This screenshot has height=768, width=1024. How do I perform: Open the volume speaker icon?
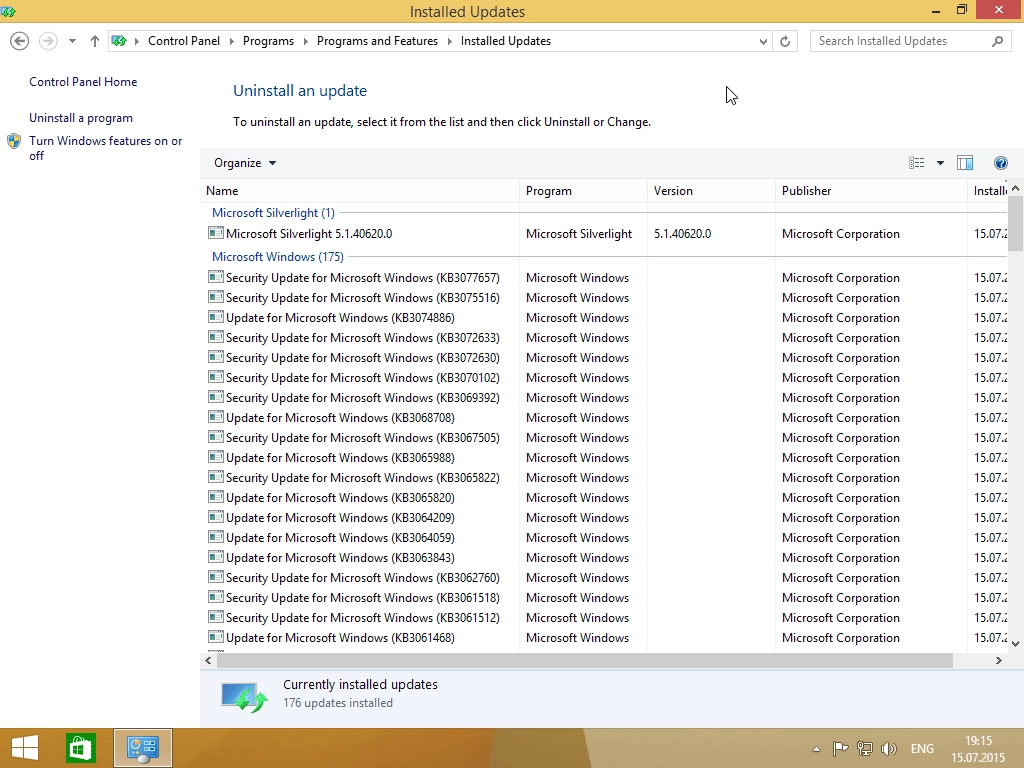coord(889,748)
